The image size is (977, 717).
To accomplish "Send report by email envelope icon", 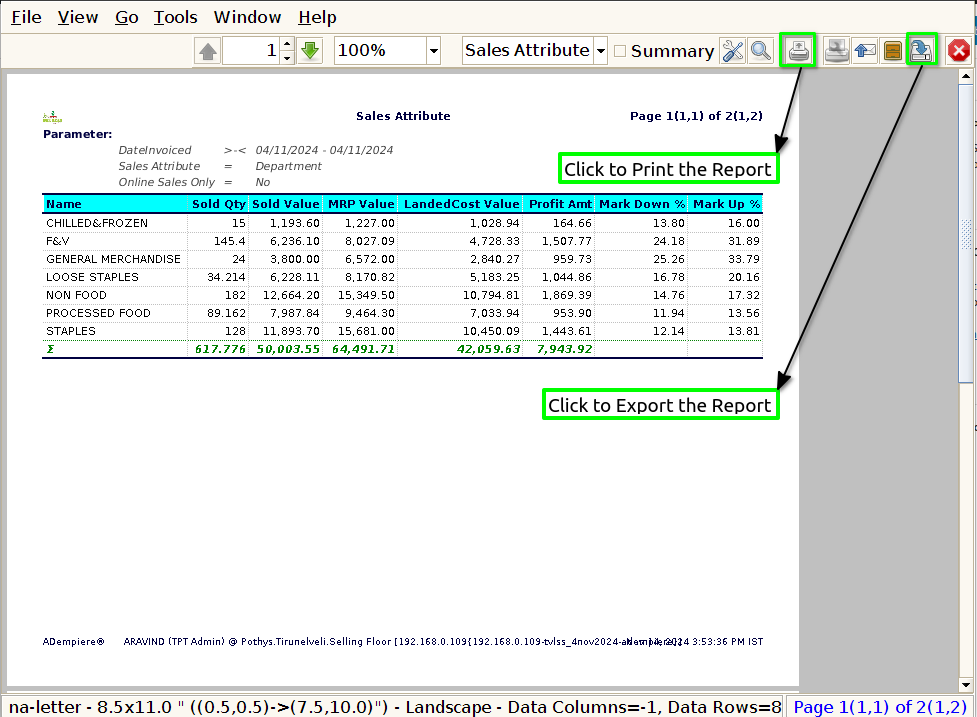I will [x=865, y=51].
